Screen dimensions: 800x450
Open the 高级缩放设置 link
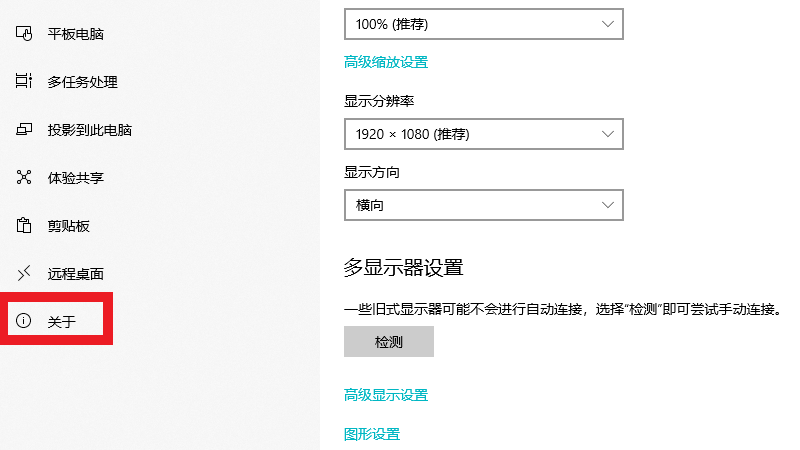(386, 62)
